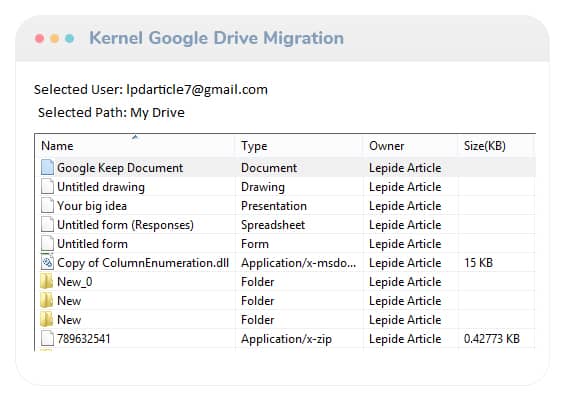Click the Form type cell
Viewport: 565px width, 401px height.
point(255,244)
